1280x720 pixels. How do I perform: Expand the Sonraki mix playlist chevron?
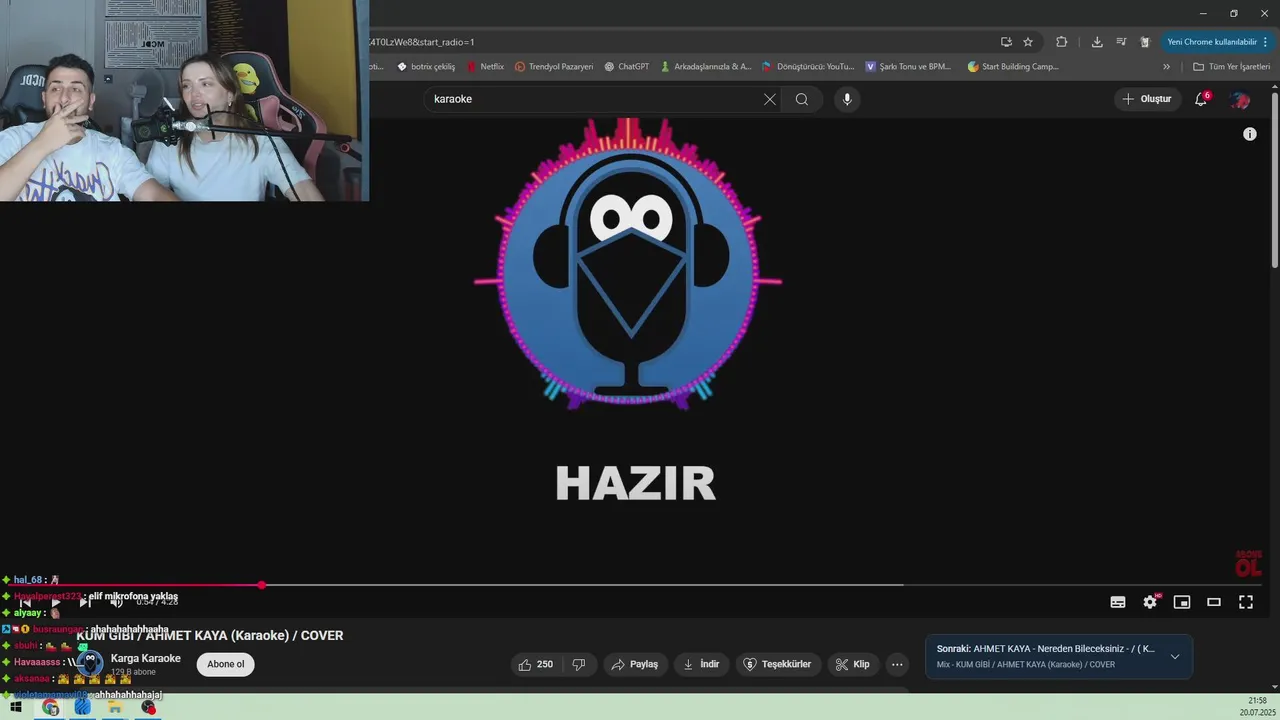1175,657
